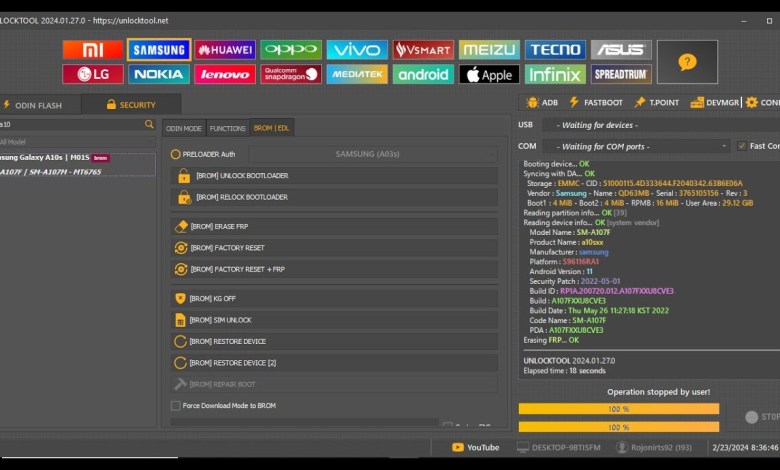Image resolution: width=780 pixels, height=470 pixels.
Task: Select the Qualcomm Snapdragon logo
Action: click(291, 74)
